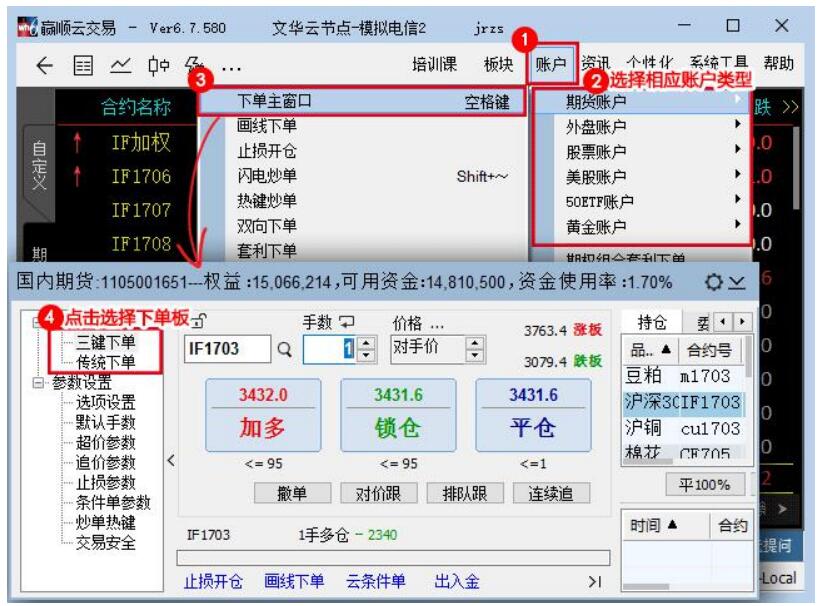
Task: Open the quote list toolbar icon
Action: point(83,66)
